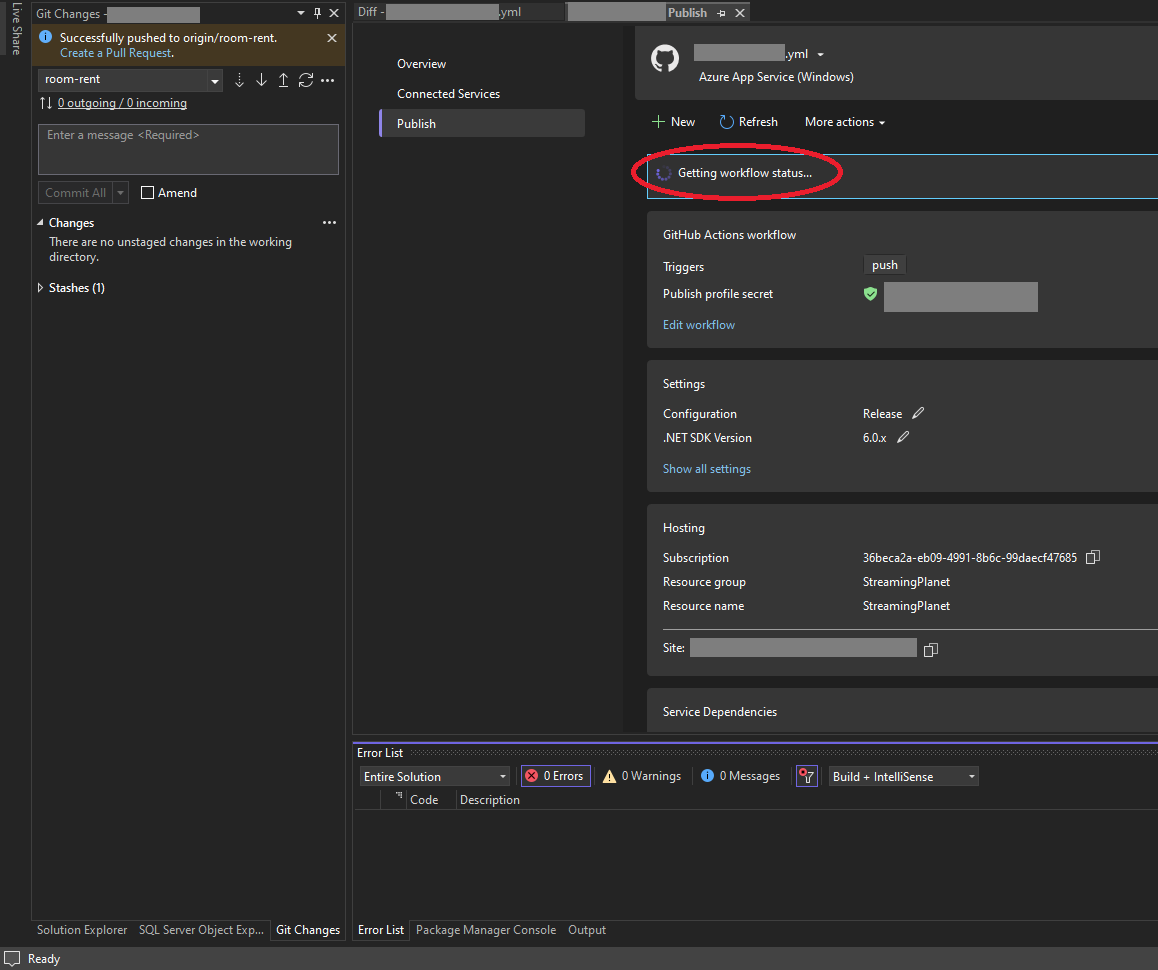This screenshot has height=970, width=1158.
Task: Copy the Subscription ID using the copy icon
Action: (1092, 557)
